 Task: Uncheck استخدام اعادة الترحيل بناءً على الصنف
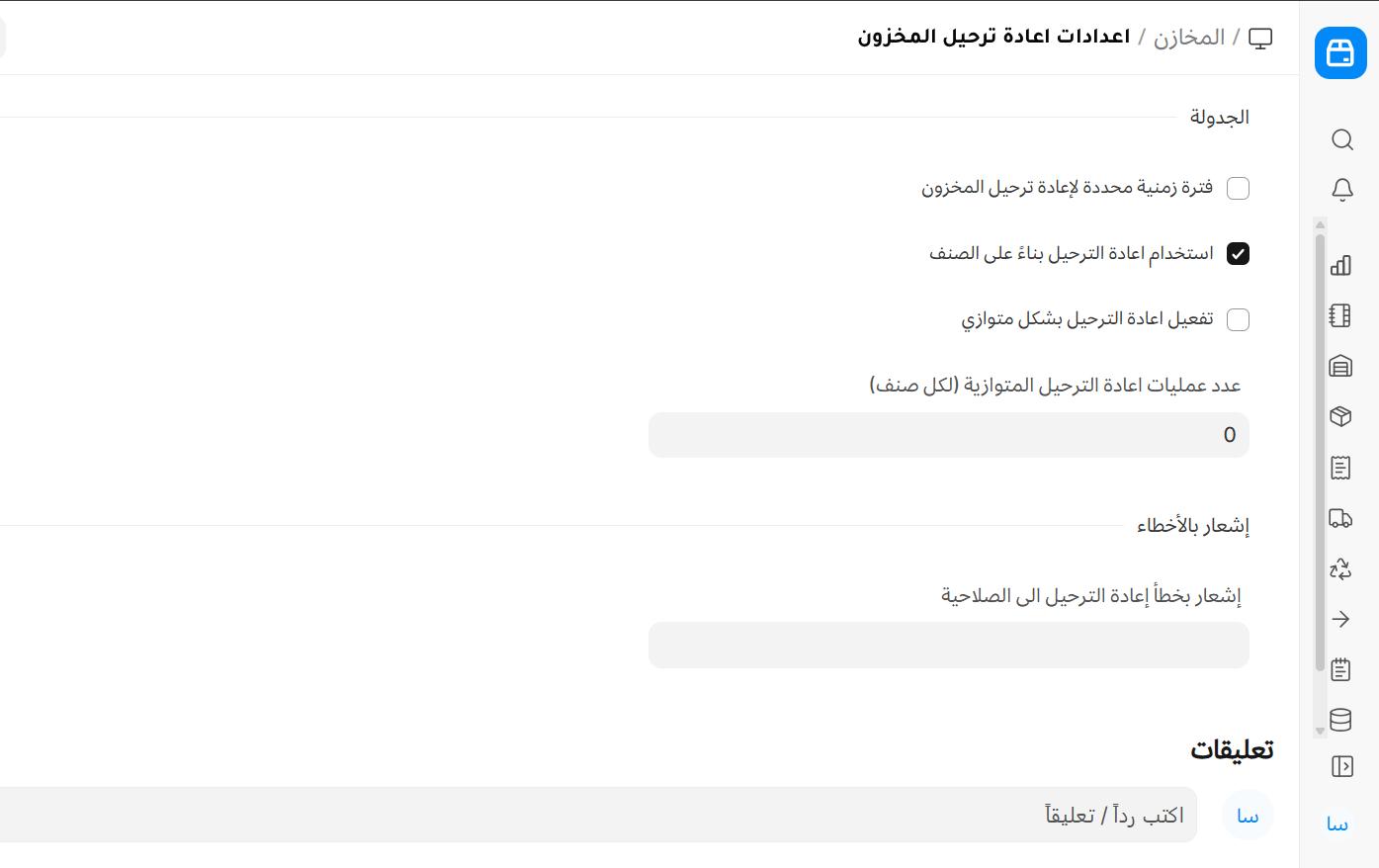[x=1238, y=254]
